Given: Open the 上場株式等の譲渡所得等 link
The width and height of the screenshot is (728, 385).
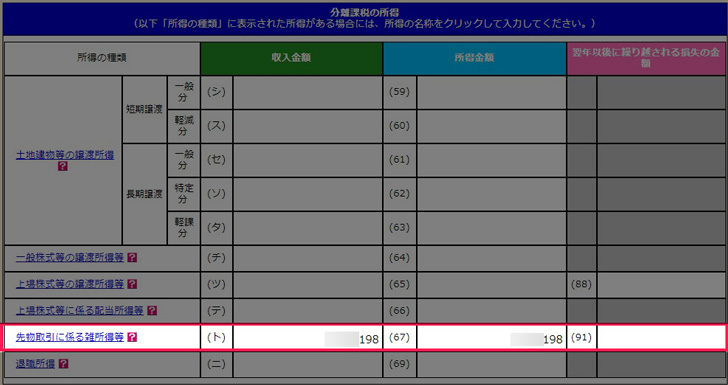Looking at the screenshot, I should (70, 284).
